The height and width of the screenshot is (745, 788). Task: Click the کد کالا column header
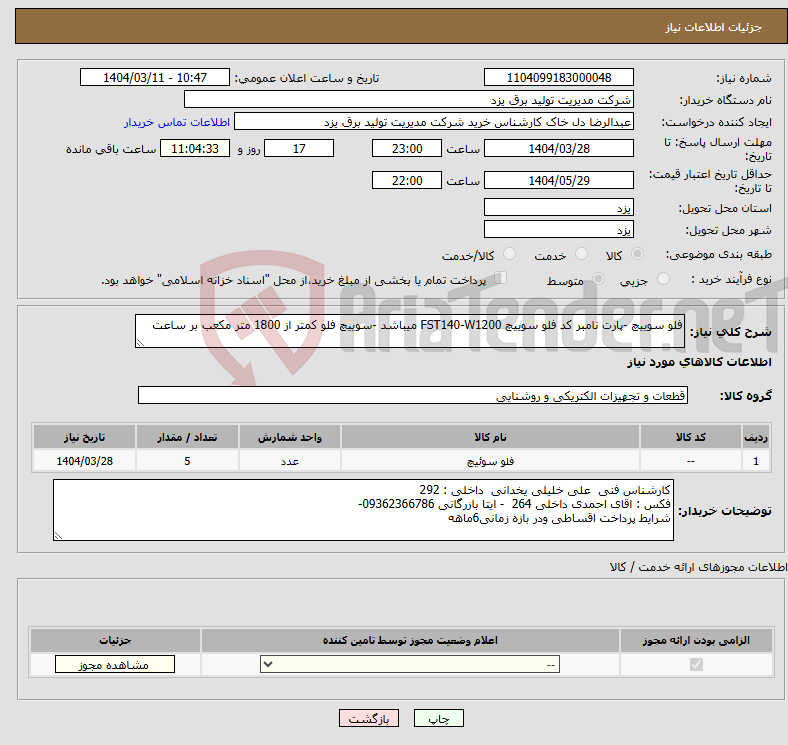691,437
